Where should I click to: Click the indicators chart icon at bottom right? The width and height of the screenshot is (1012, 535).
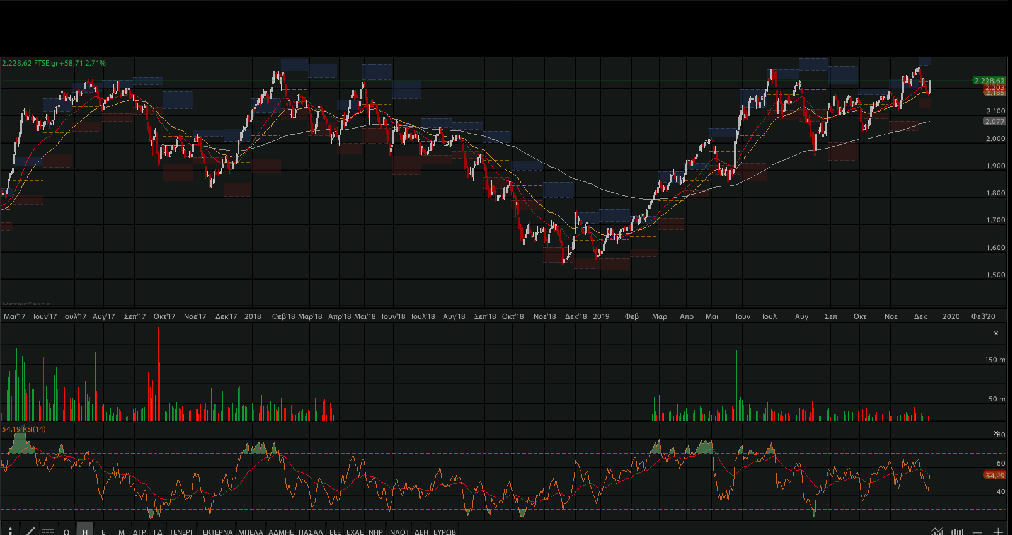pyautogui.click(x=937, y=530)
